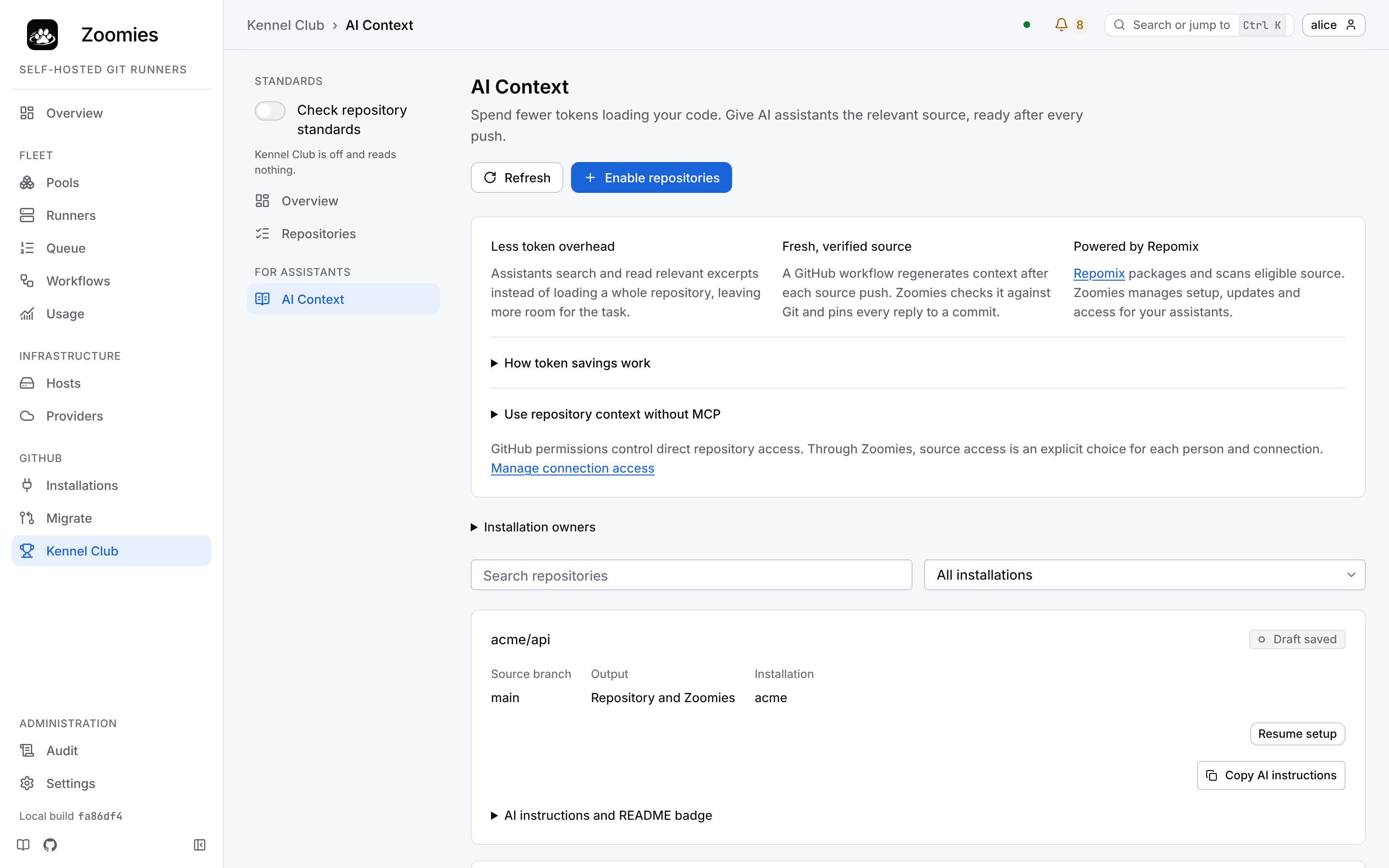Click the Kennel Club Overview grid icon
The width and height of the screenshot is (1389, 868).
pyautogui.click(x=262, y=201)
